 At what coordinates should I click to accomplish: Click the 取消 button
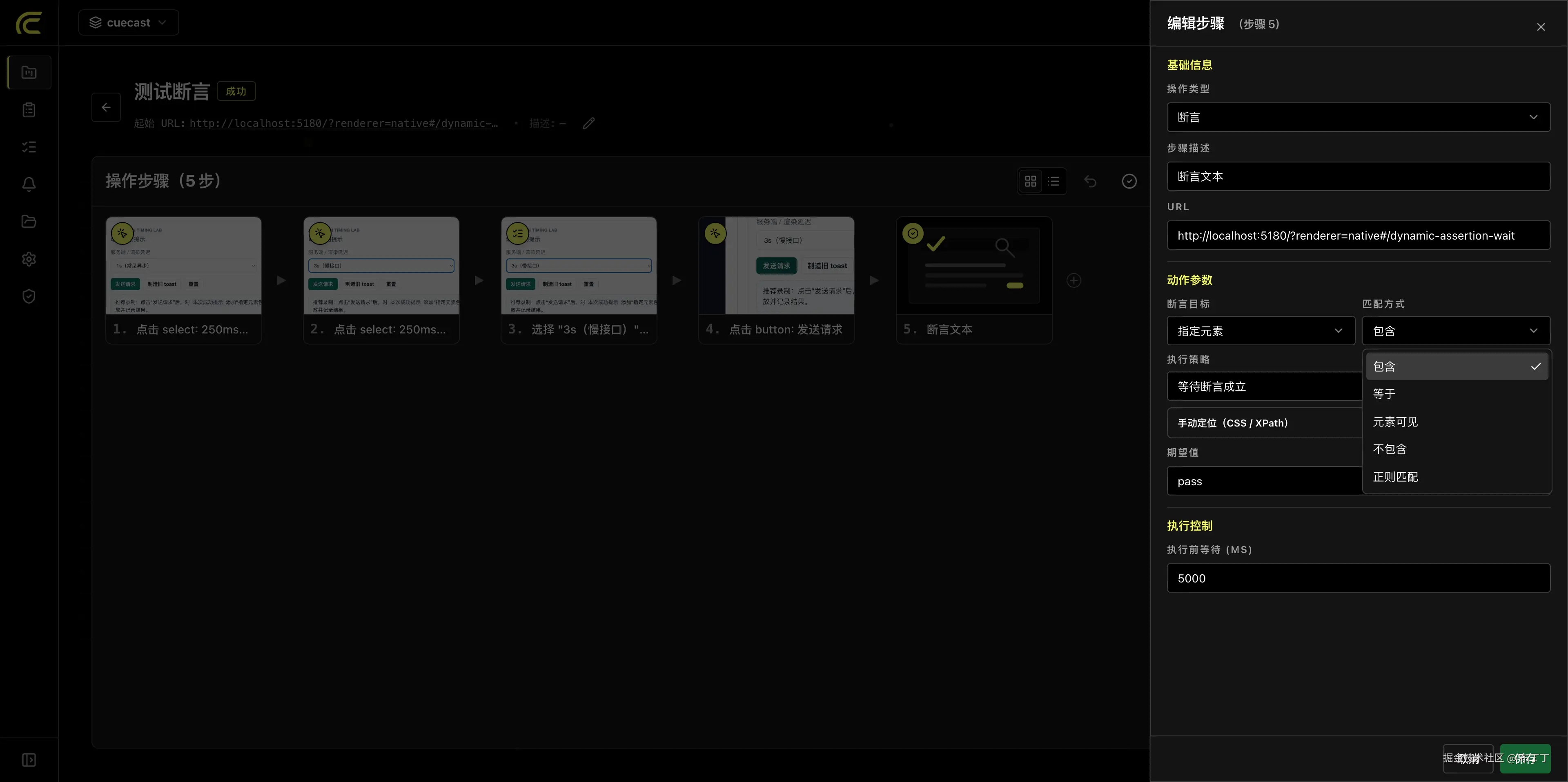point(1468,758)
